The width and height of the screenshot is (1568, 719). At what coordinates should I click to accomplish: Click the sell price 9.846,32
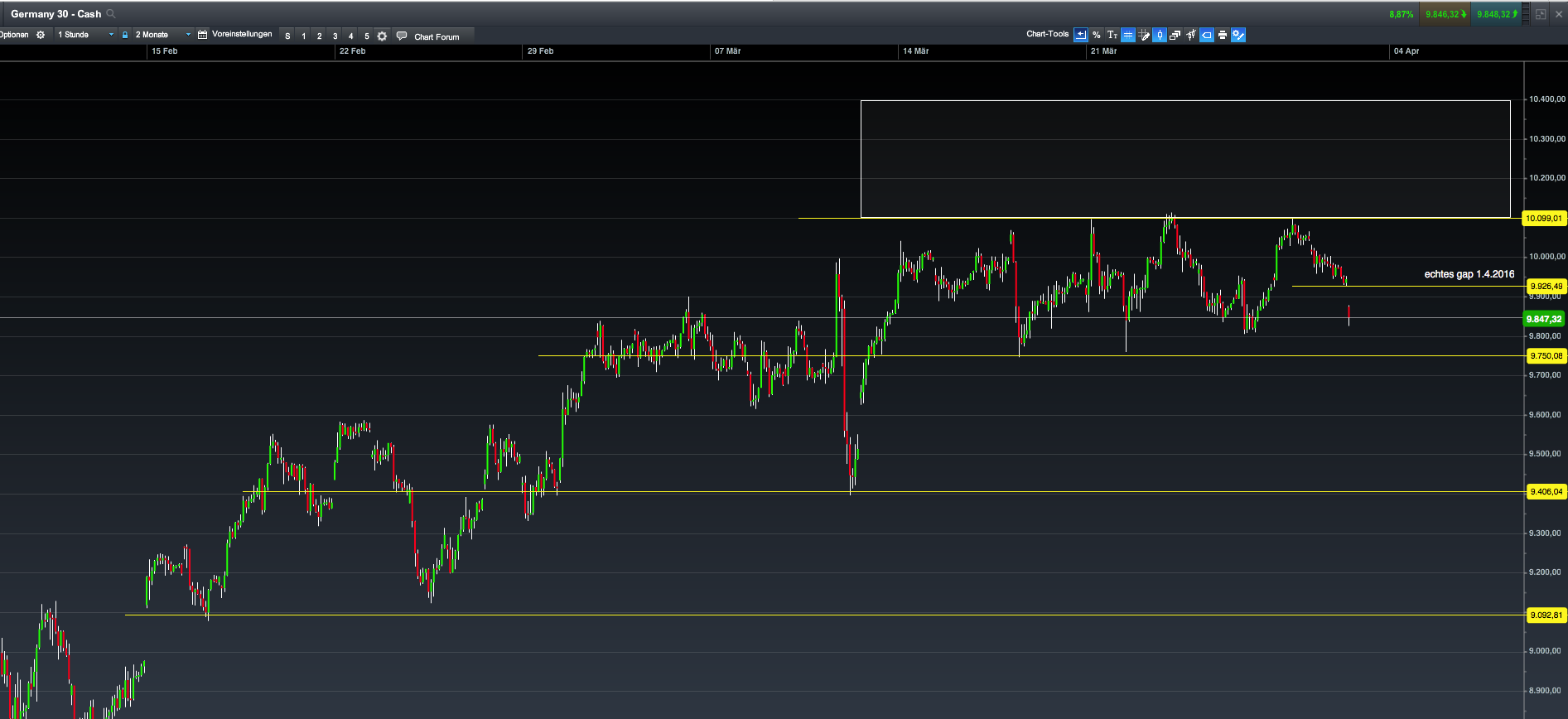(1445, 14)
